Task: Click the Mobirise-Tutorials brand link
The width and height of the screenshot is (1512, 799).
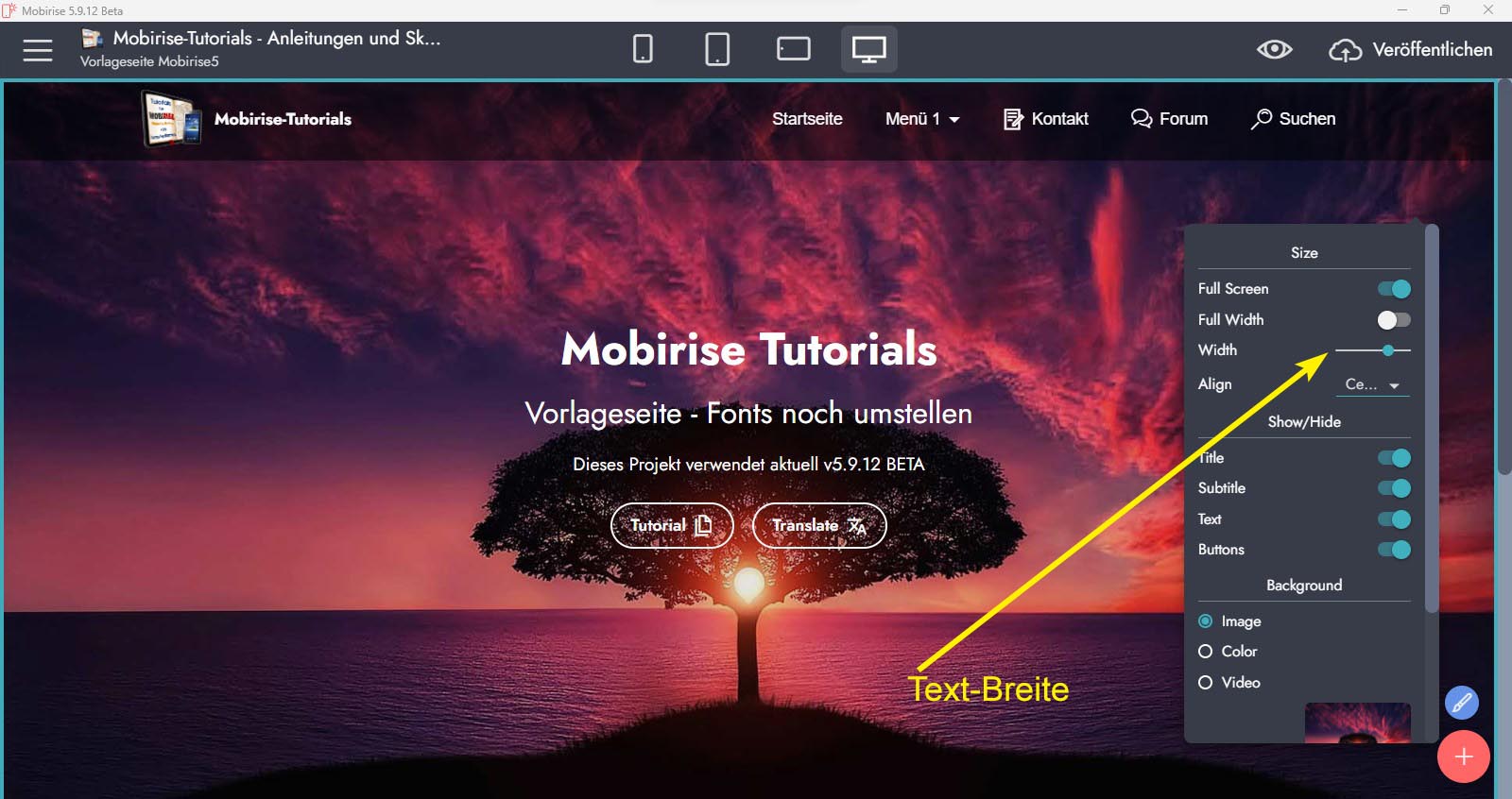Action: click(283, 119)
